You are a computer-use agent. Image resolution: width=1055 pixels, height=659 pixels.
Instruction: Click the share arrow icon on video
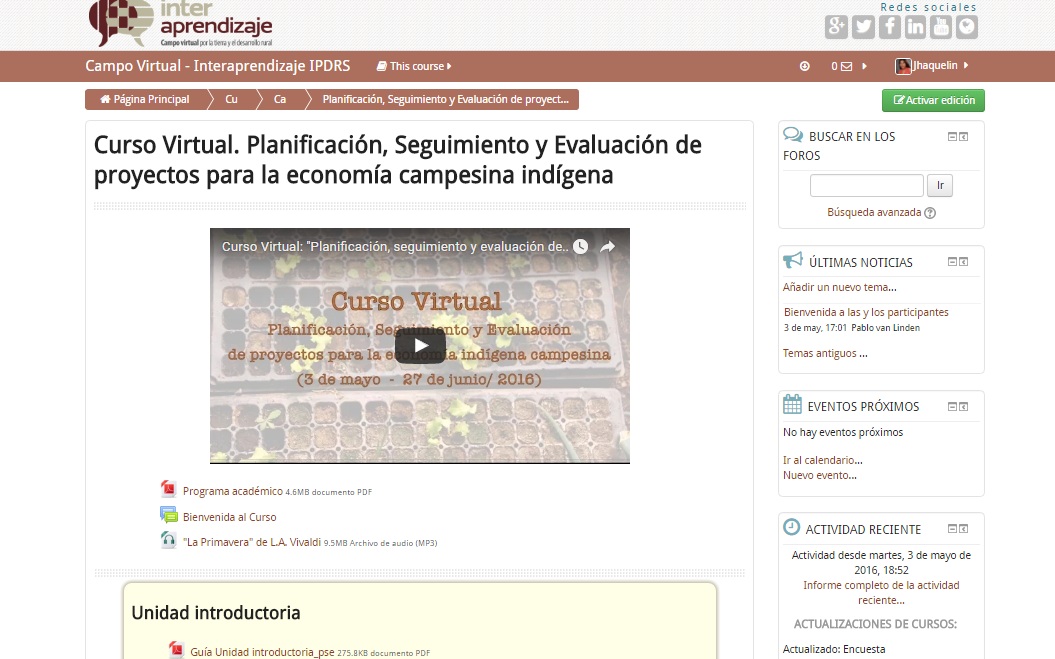(608, 246)
